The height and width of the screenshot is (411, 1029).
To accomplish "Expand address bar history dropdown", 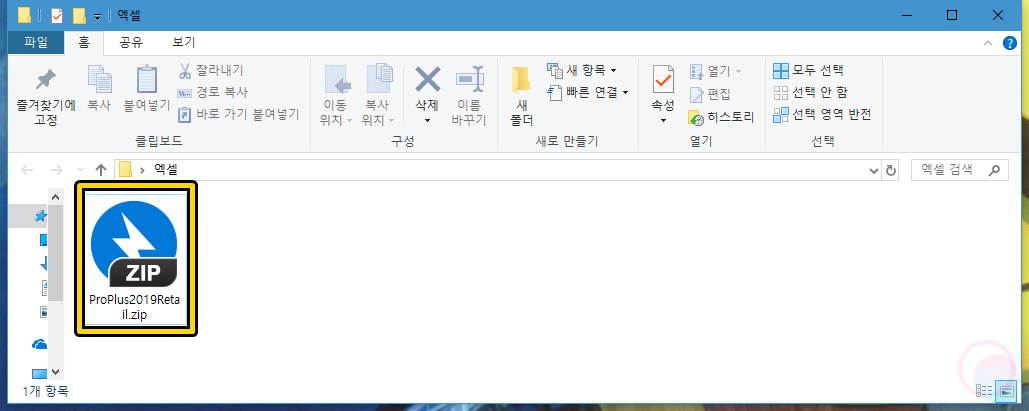I will (x=873, y=171).
